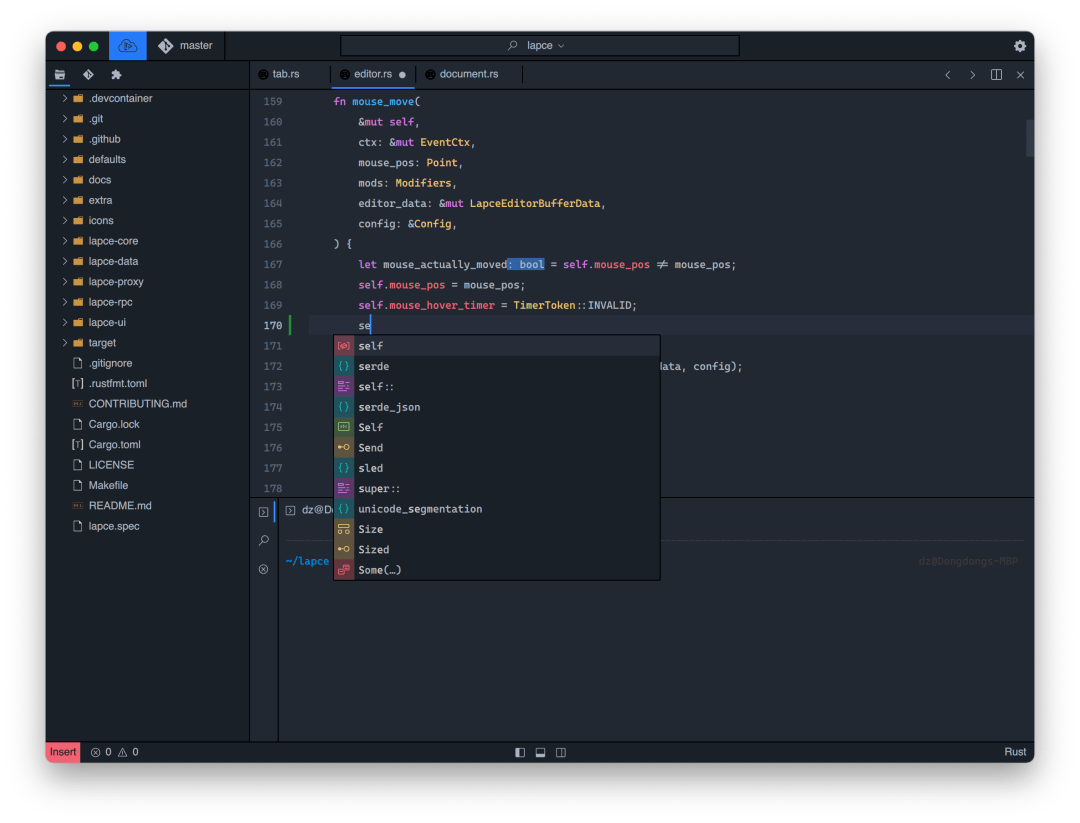Select the self keyword completion
Screen dimensions: 1080x823
pos(497,346)
